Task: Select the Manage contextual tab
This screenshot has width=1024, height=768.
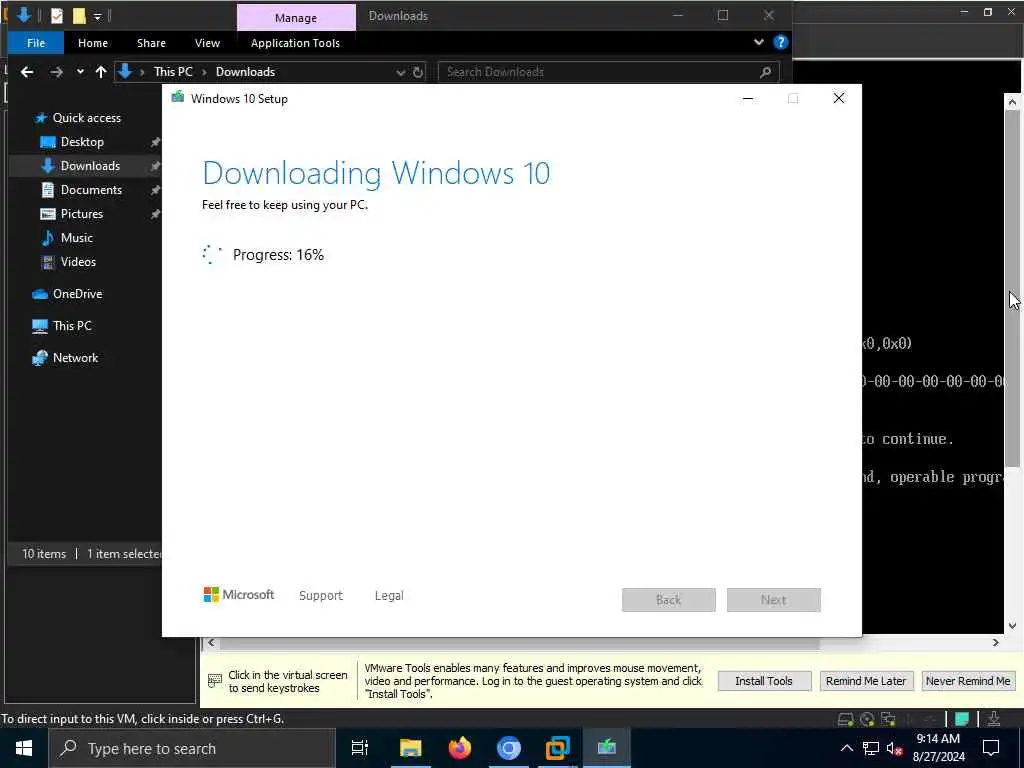Action: pyautogui.click(x=296, y=18)
